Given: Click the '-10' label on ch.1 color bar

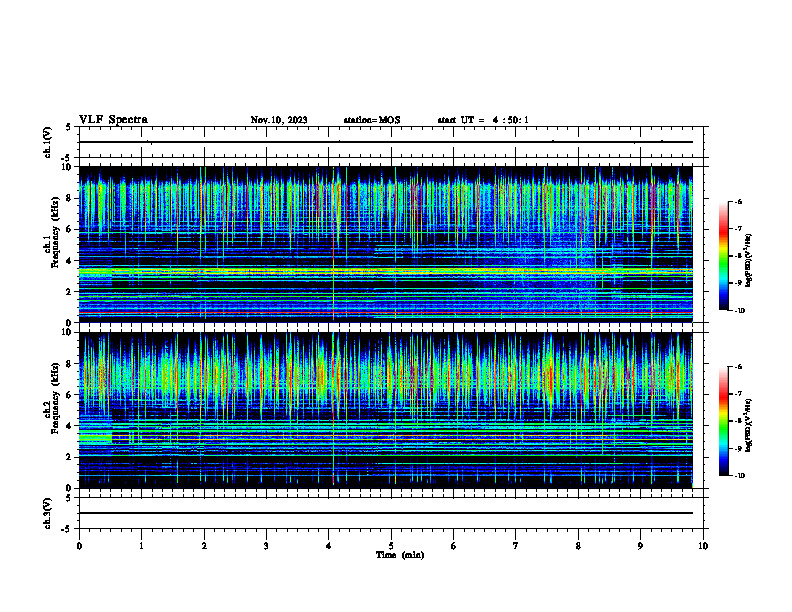Looking at the screenshot, I should pyautogui.click(x=739, y=311).
